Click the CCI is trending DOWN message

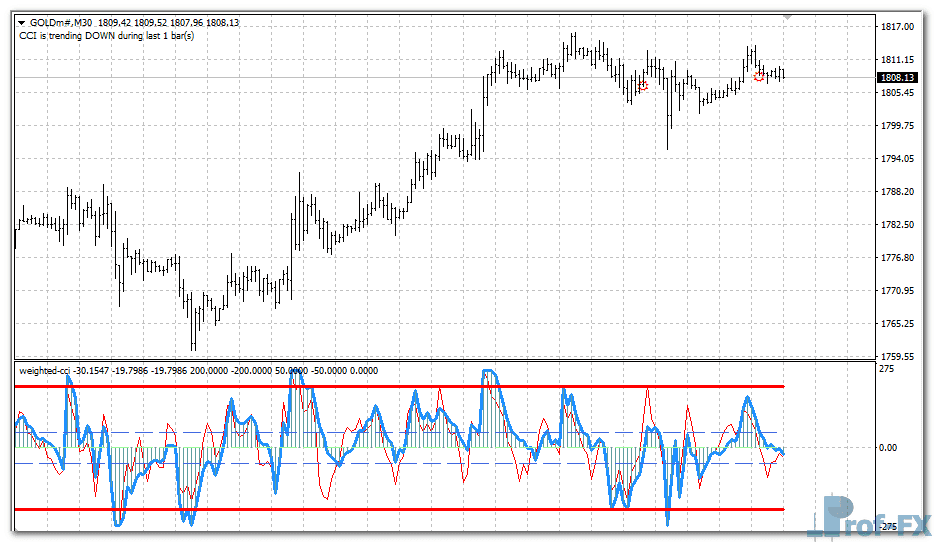tap(106, 35)
